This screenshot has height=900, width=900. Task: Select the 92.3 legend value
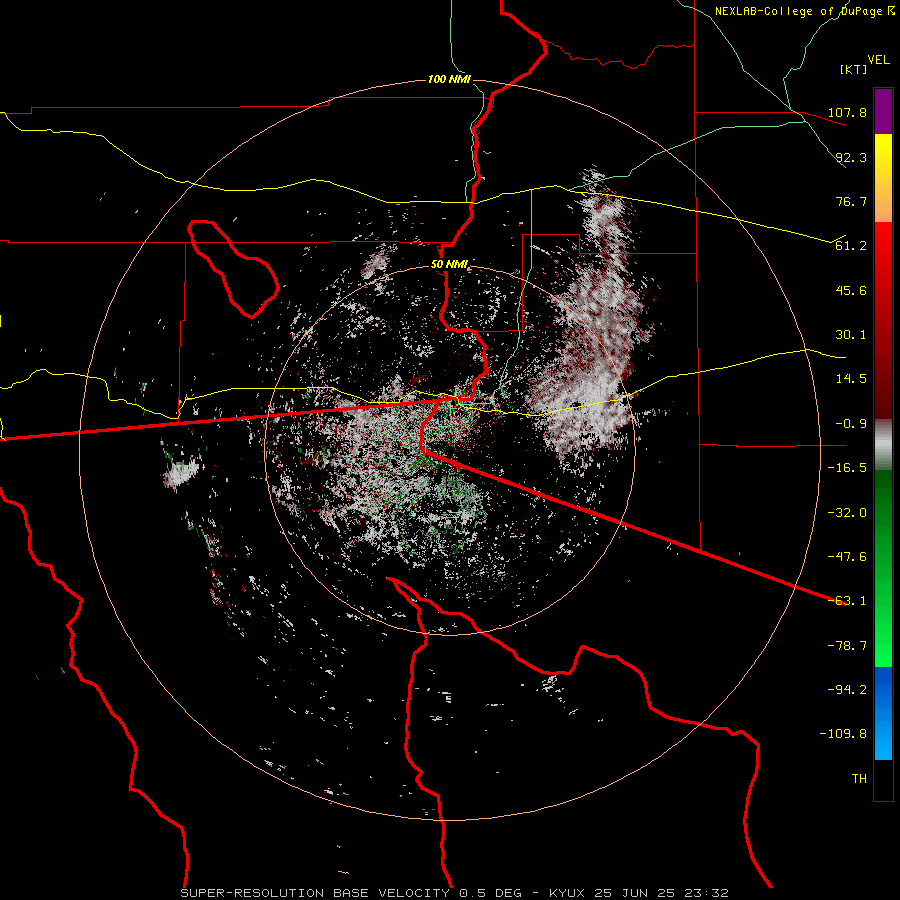851,157
